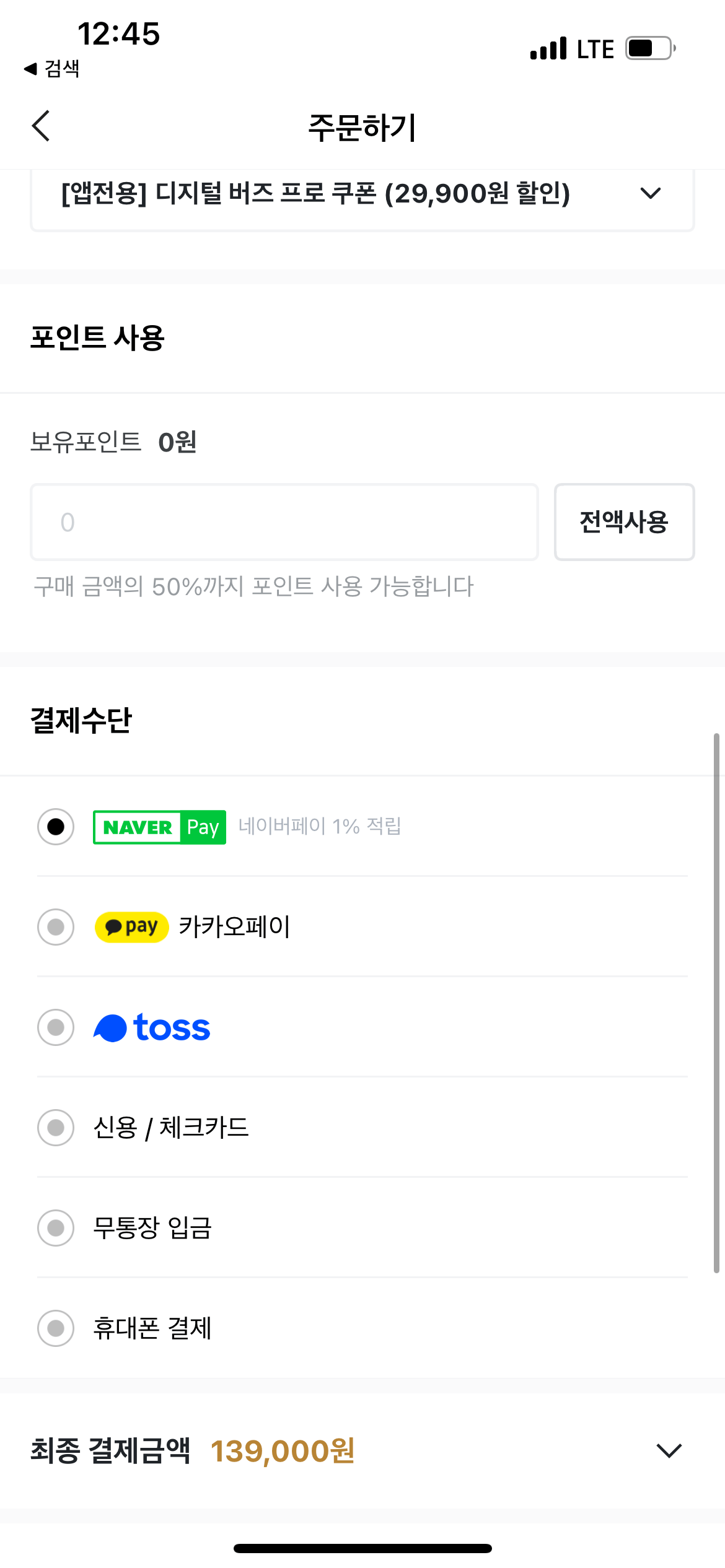725x1568 pixels.
Task: Choose the 무통장 입금 radio option
Action: pos(56,1228)
